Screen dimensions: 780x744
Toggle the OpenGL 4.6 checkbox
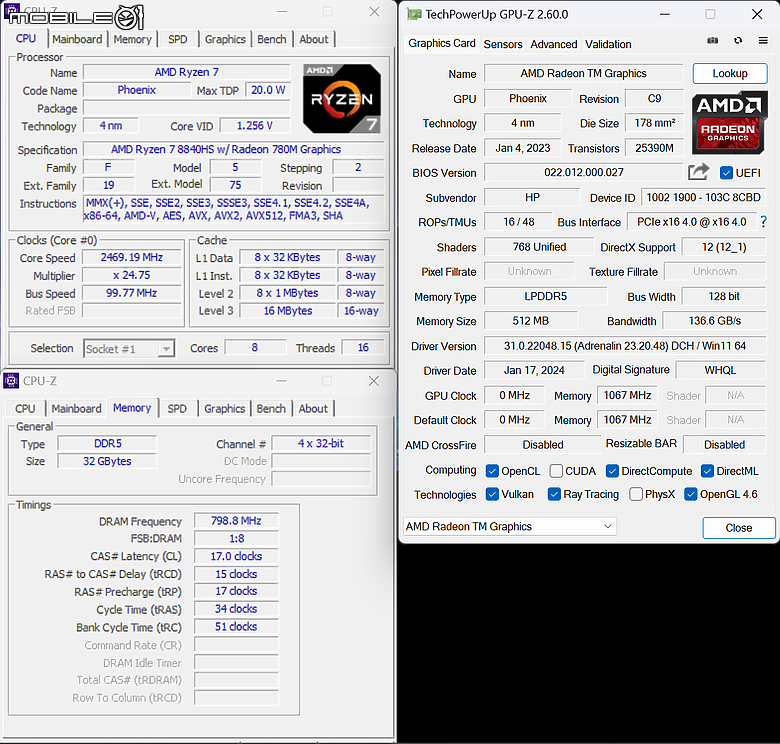pyautogui.click(x=690, y=494)
